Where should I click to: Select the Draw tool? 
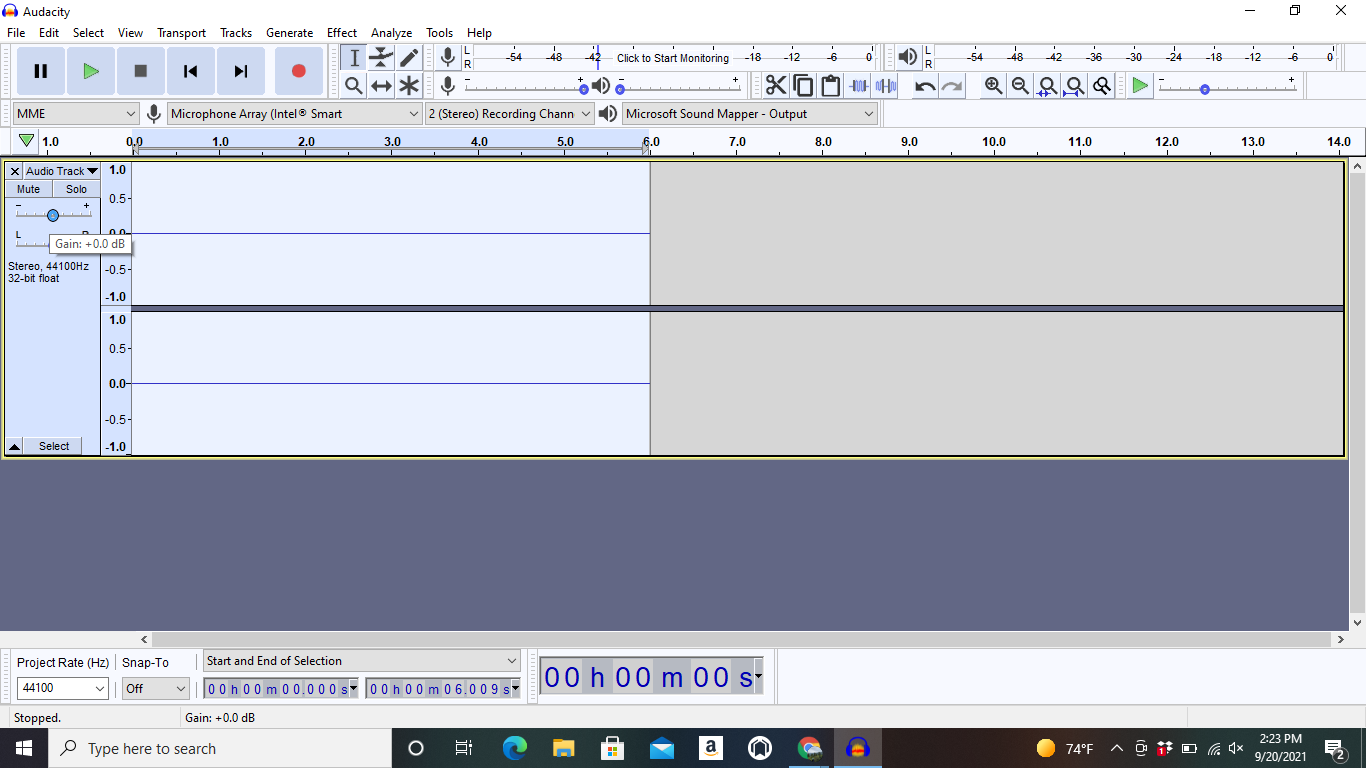point(409,57)
